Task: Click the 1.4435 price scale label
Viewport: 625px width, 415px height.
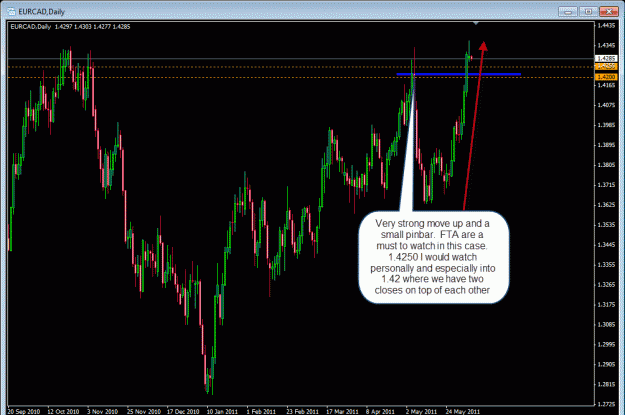Action: coord(606,25)
